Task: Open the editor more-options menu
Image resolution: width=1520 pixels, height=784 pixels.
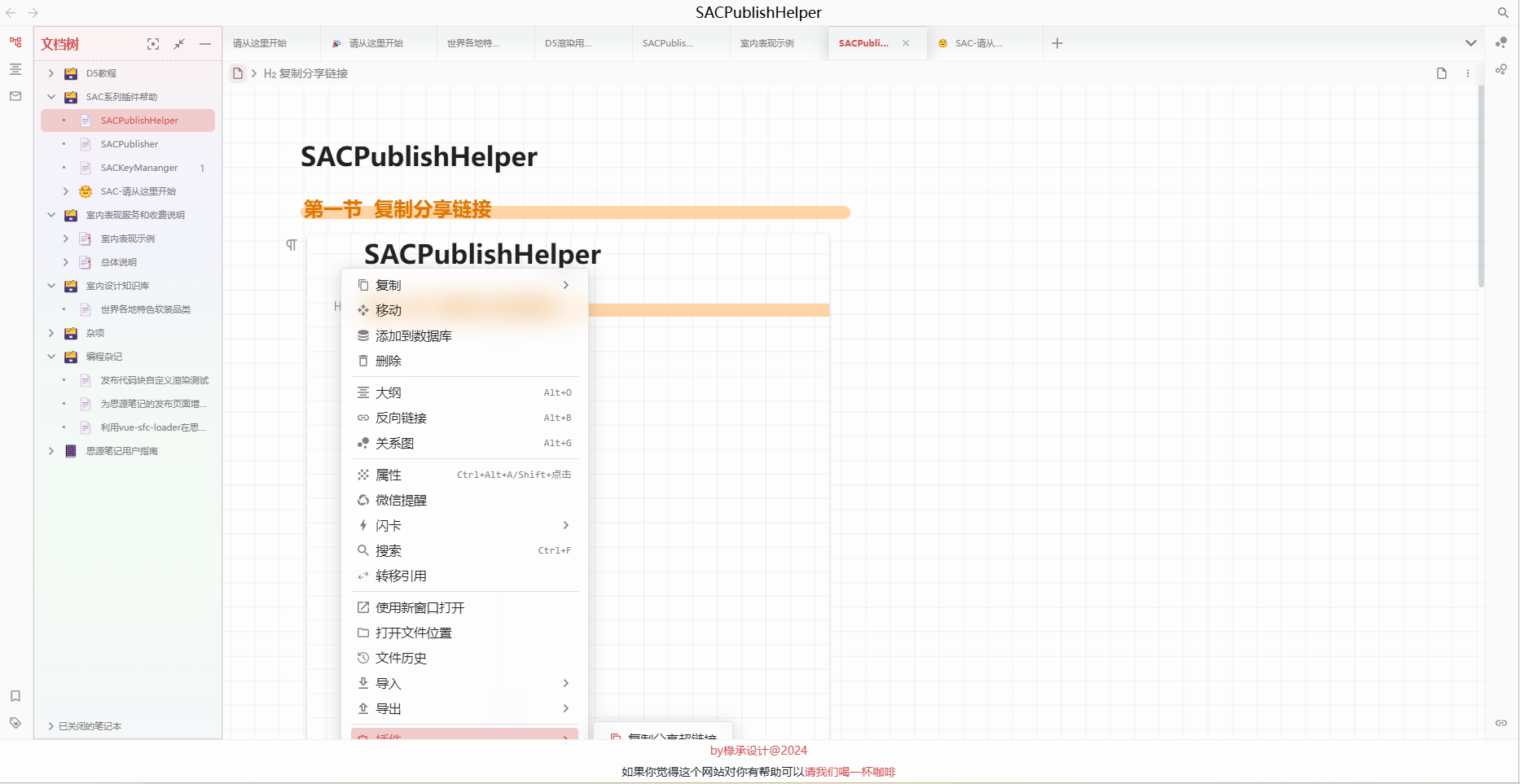Action: (x=1468, y=73)
